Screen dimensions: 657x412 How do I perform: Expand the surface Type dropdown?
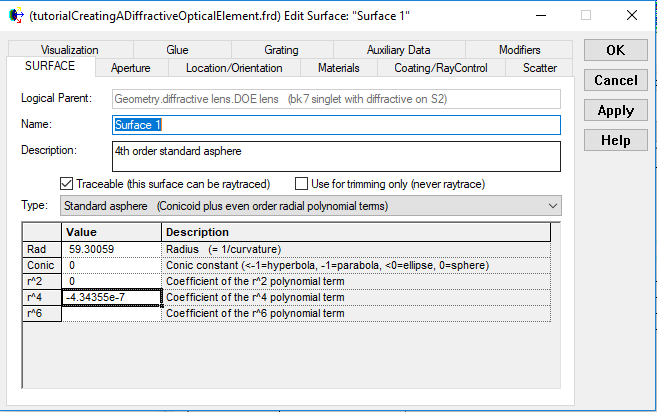coord(553,205)
